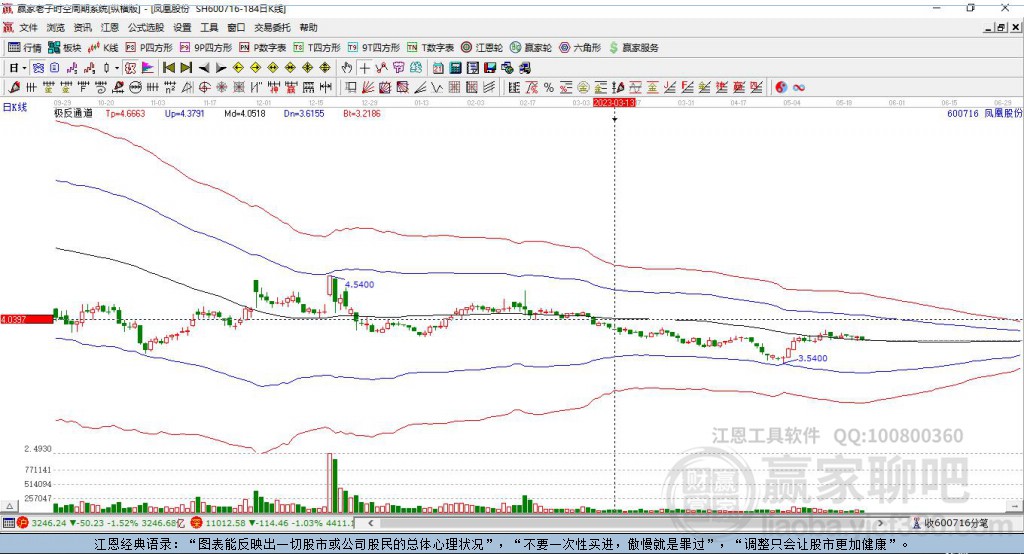Select the hand pan tool
This screenshot has height=554, width=1024.
(347, 68)
